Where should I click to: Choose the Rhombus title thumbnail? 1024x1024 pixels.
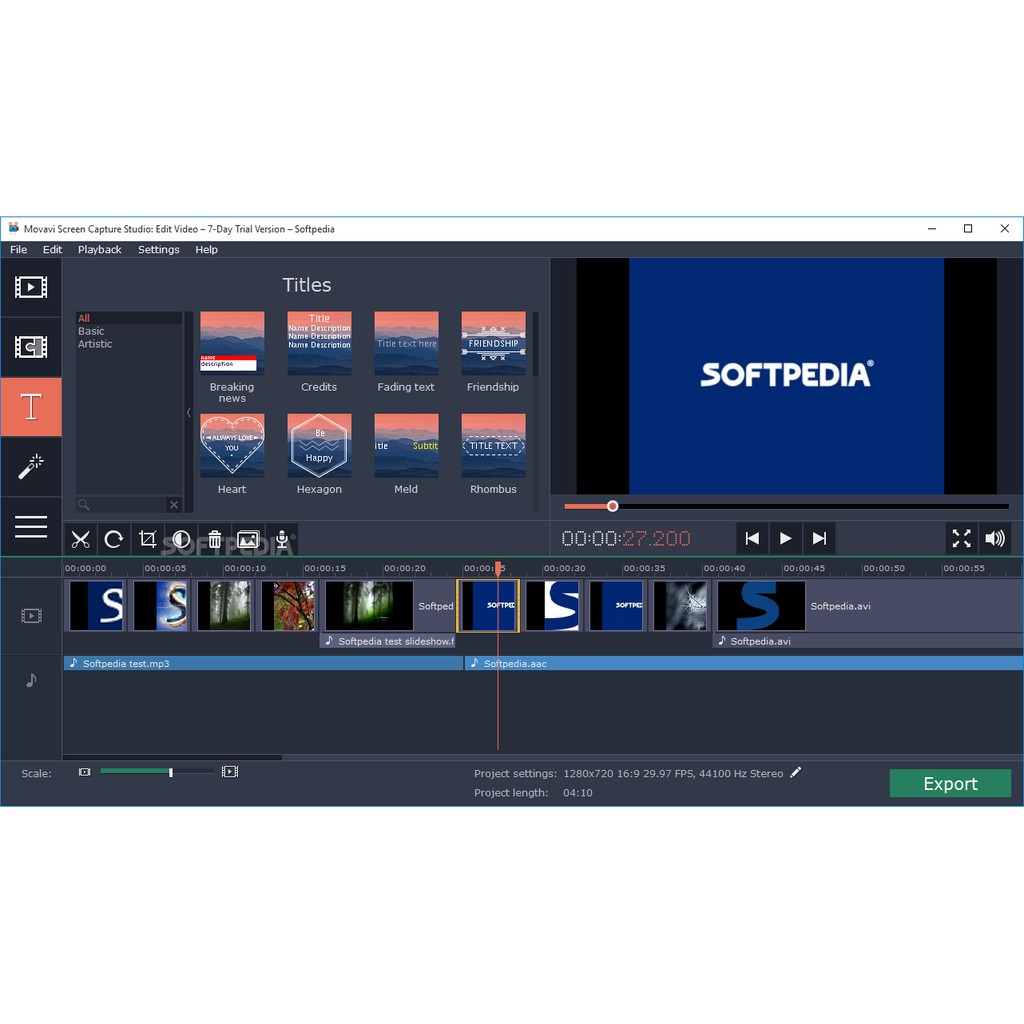click(493, 445)
